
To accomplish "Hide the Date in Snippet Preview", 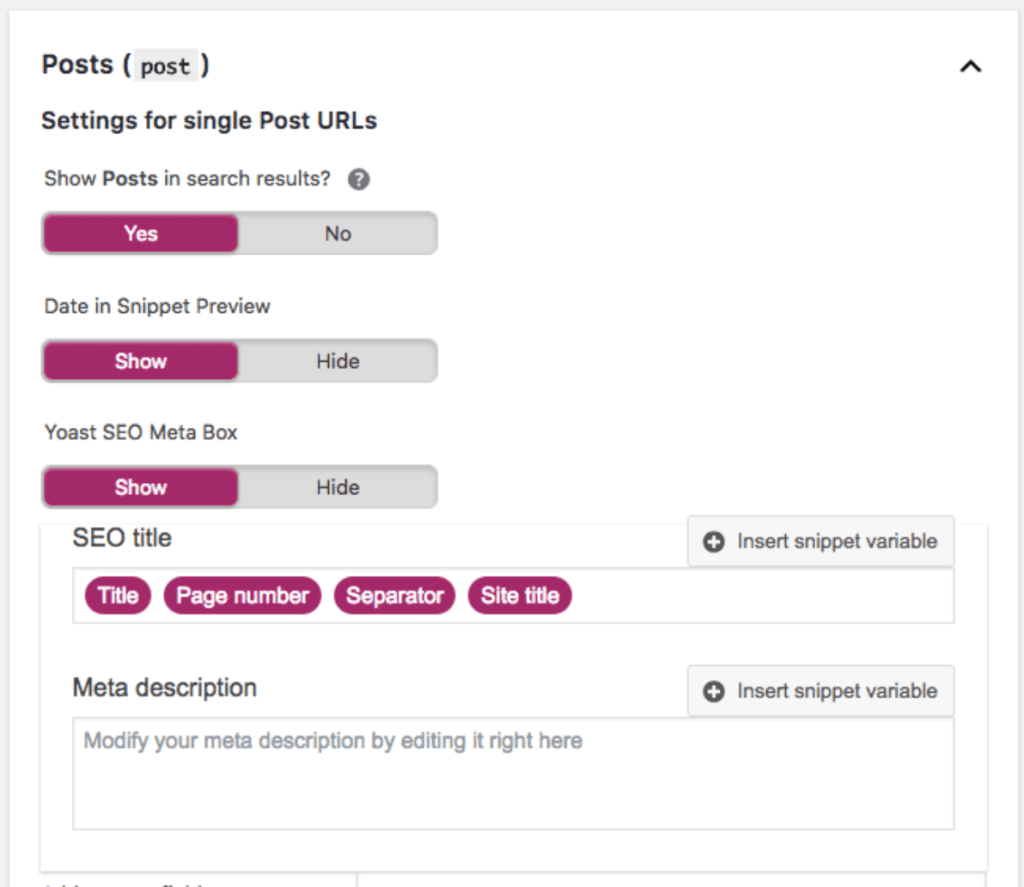I will tap(337, 361).
